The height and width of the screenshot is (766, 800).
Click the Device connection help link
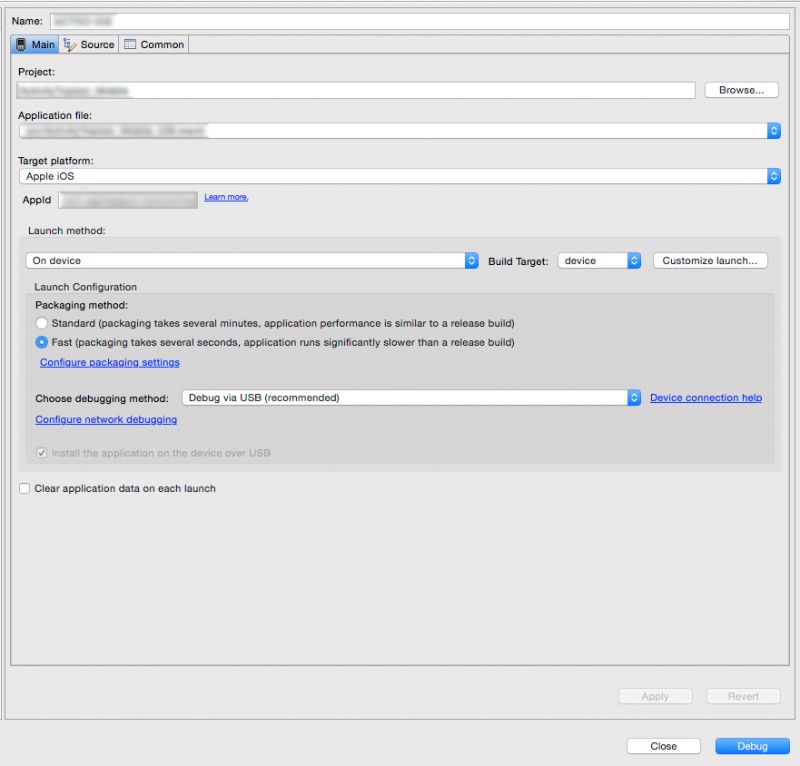point(704,397)
